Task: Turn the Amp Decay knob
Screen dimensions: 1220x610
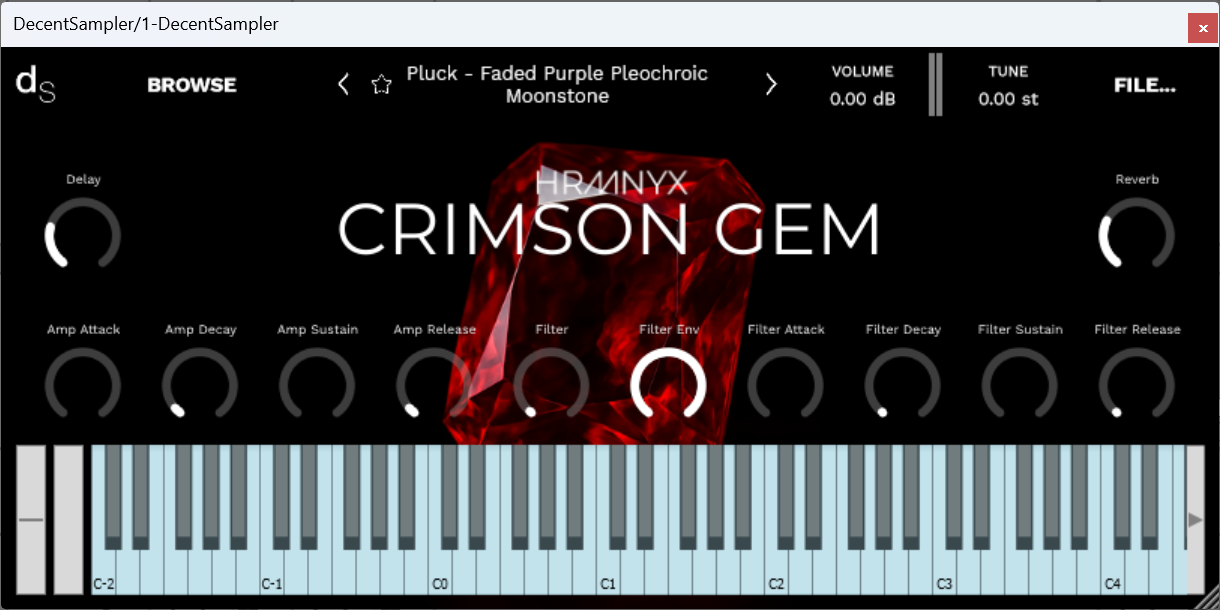Action: point(200,386)
